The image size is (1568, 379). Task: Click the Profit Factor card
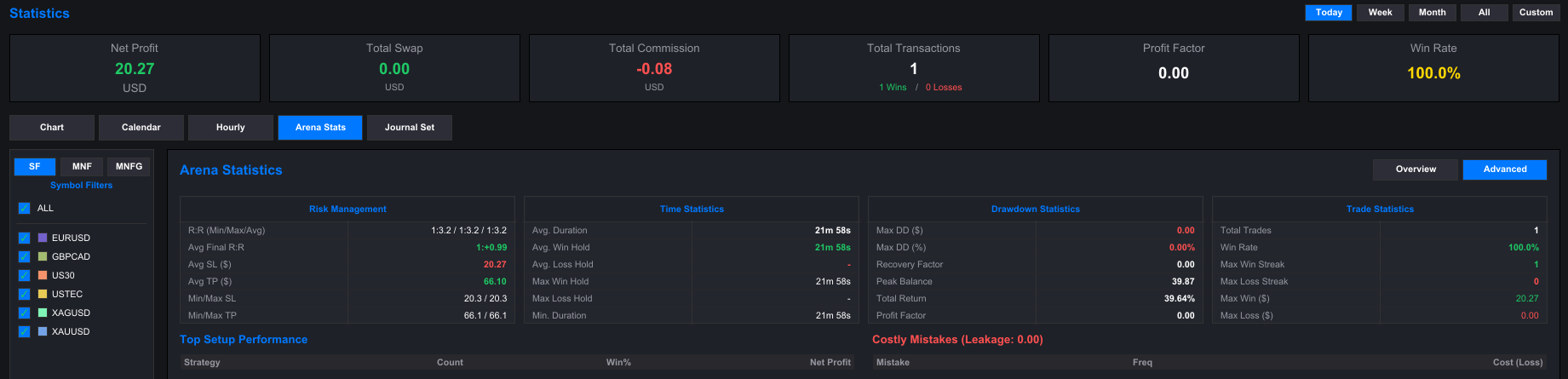click(1174, 68)
